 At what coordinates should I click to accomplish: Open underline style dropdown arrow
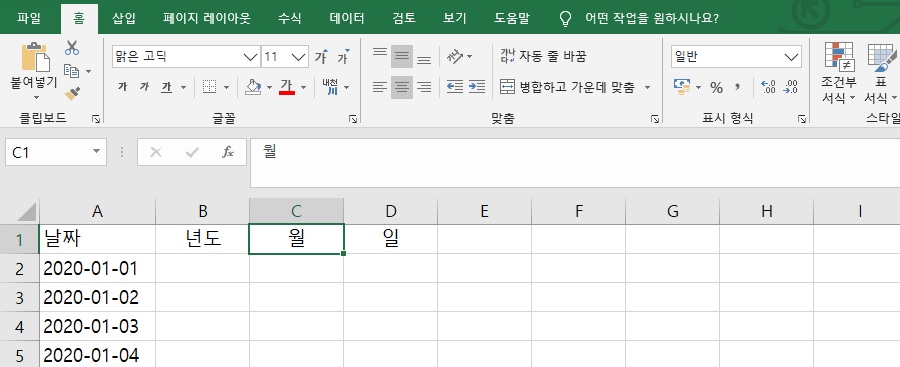(x=184, y=88)
